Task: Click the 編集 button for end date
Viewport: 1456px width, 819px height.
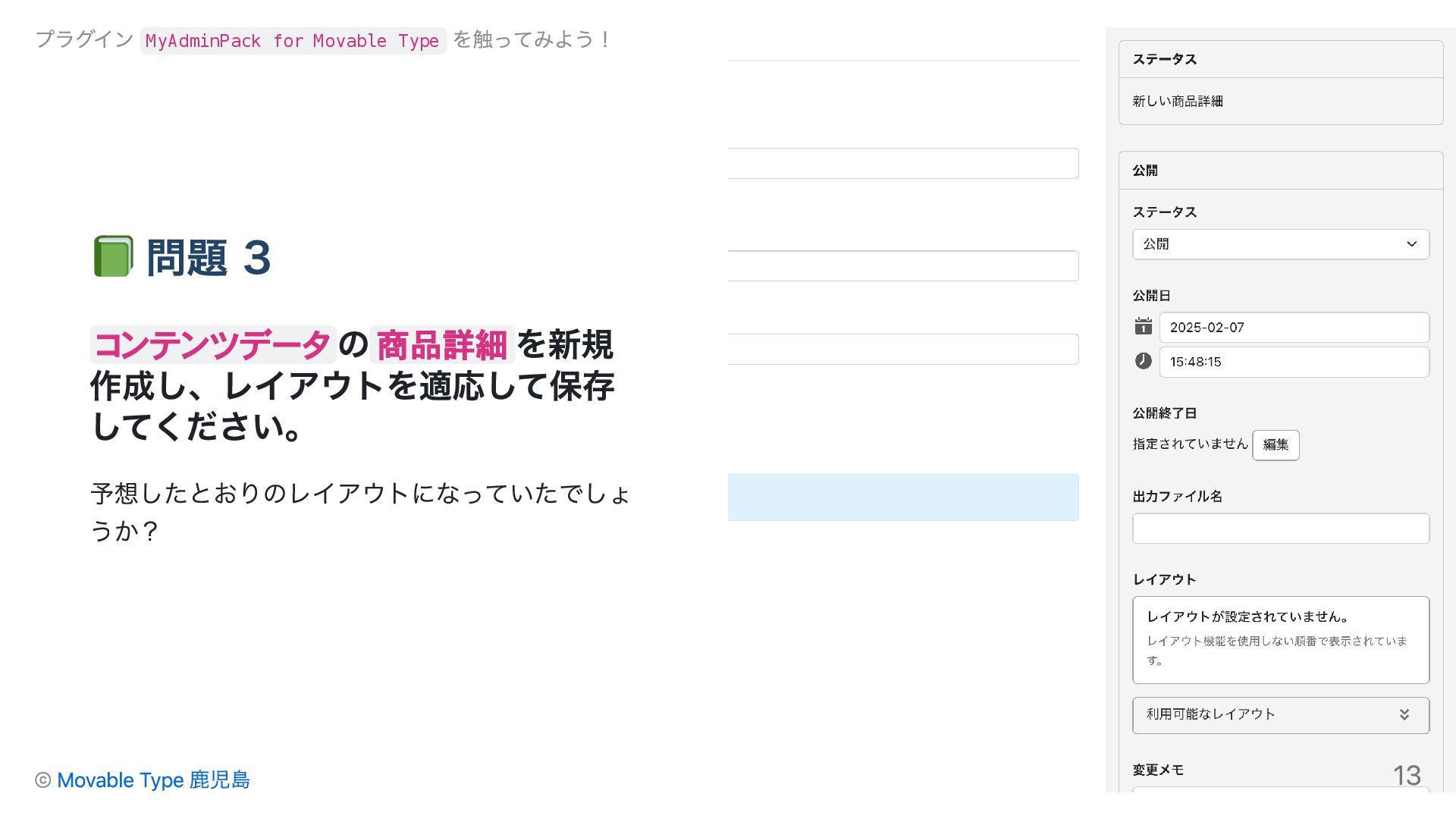Action: [1275, 445]
